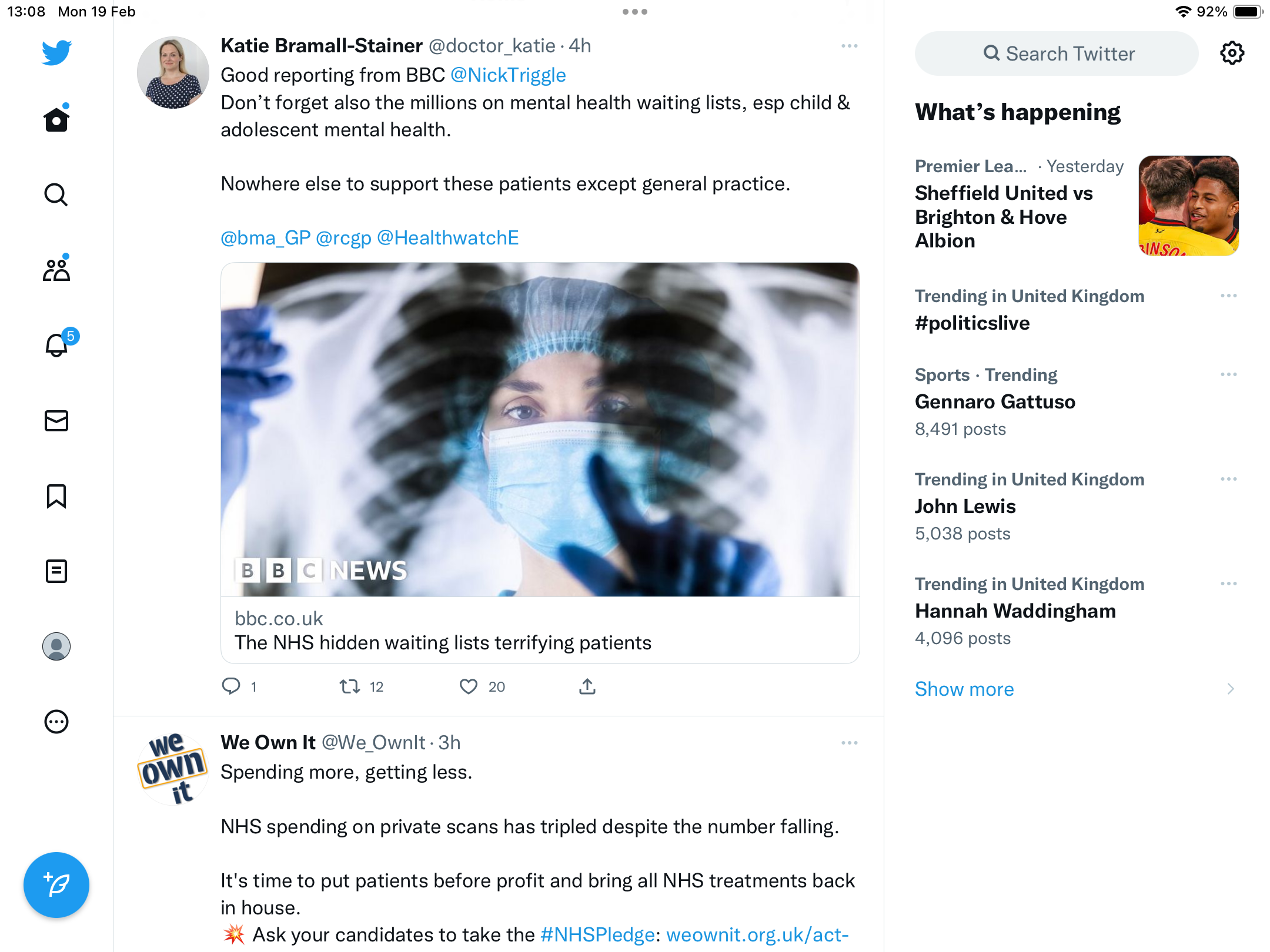Image resolution: width=1270 pixels, height=952 pixels.
Task: Tap the three-dot multitasking control at top
Action: (635, 12)
